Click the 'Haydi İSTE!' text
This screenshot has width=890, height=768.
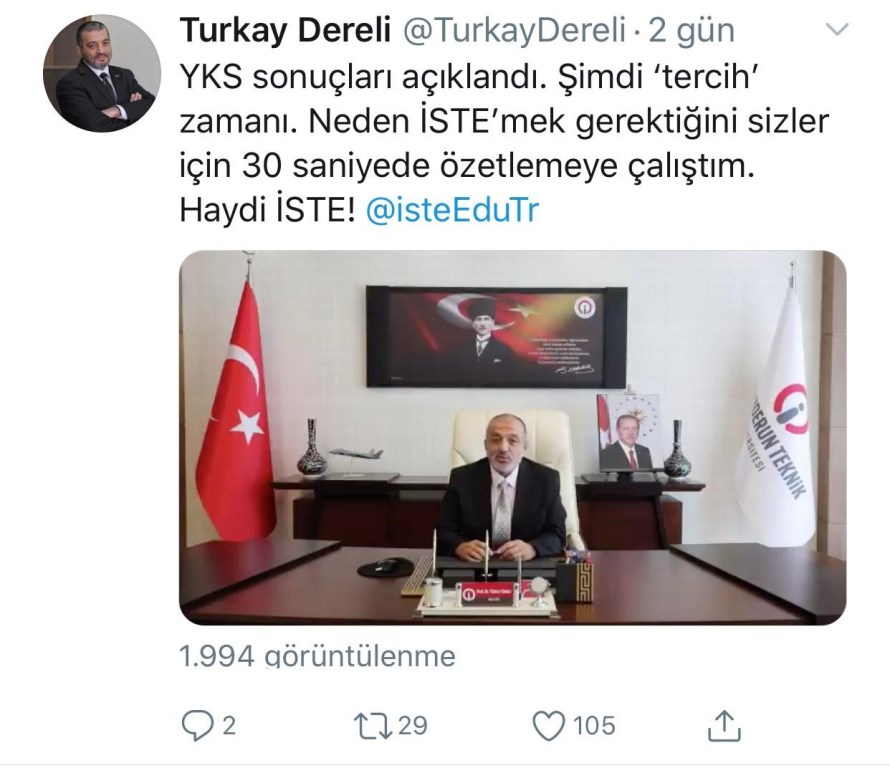tap(267, 211)
